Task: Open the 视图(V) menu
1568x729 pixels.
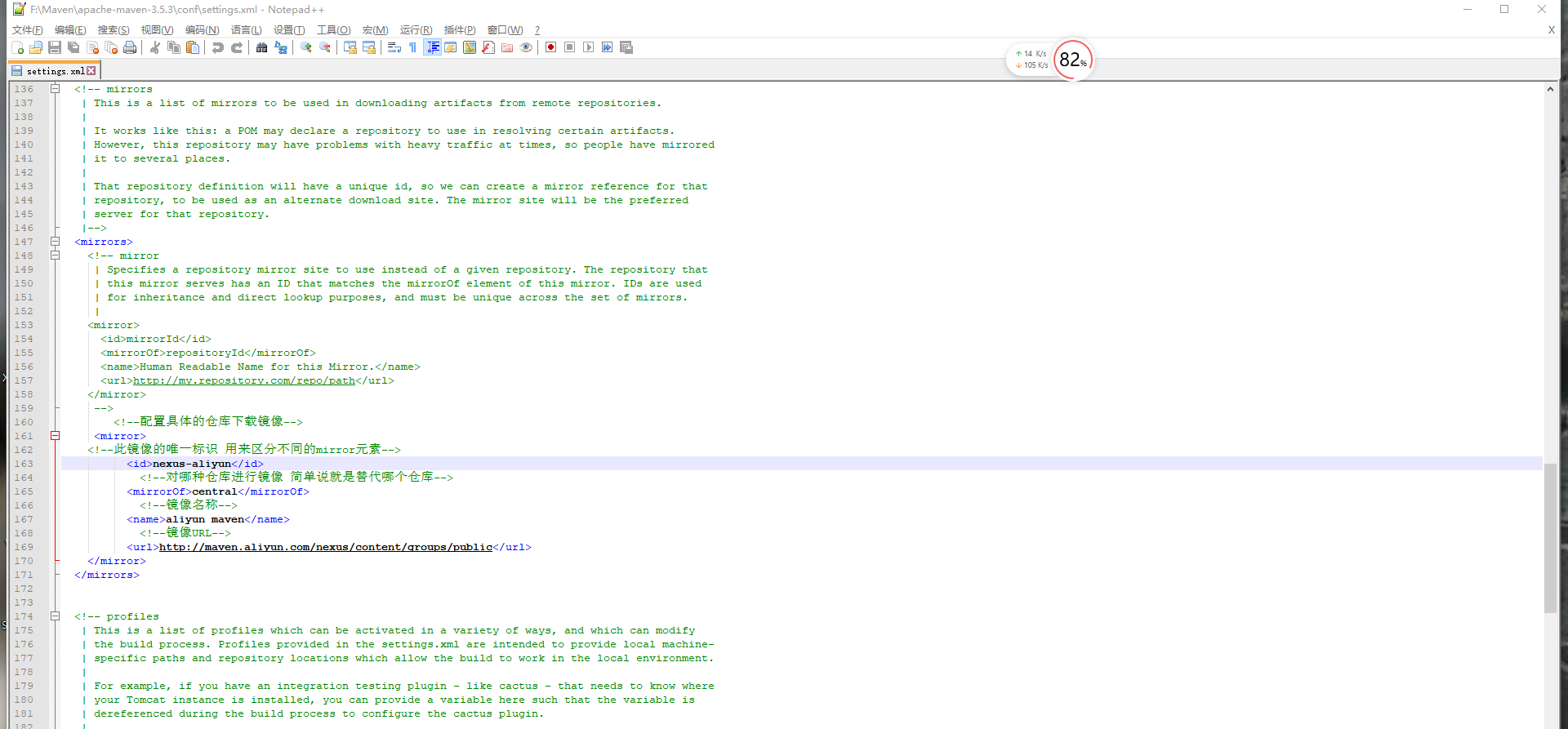Action: click(x=158, y=30)
